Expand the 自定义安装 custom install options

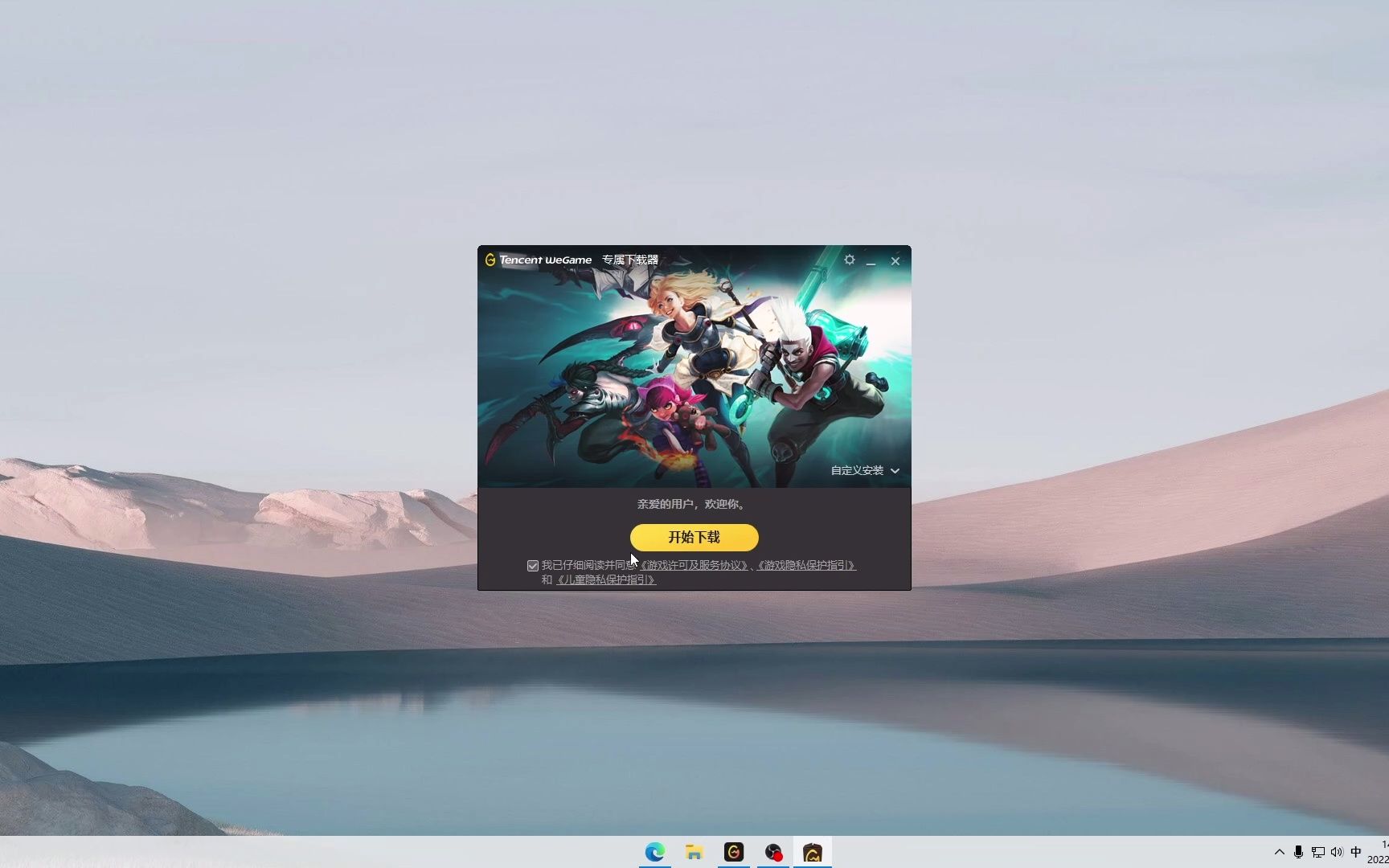pyautogui.click(x=865, y=470)
